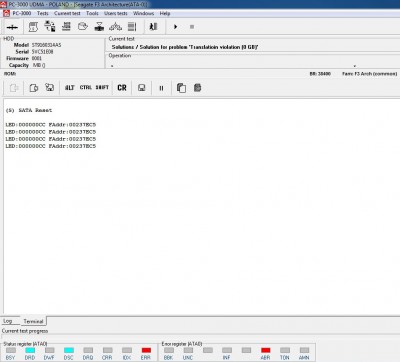400x362 pixels.
Task: Click the HDD Serial value
Action: pyautogui.click(x=42, y=52)
